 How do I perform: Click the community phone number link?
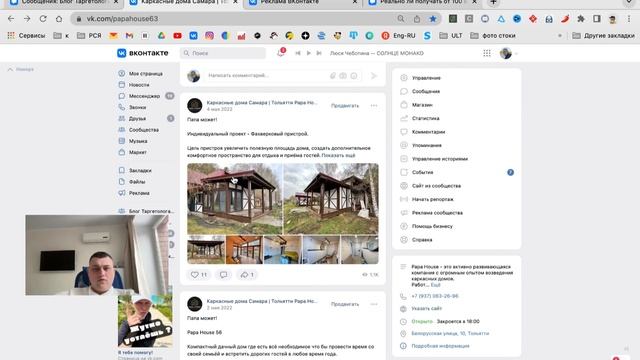435,296
